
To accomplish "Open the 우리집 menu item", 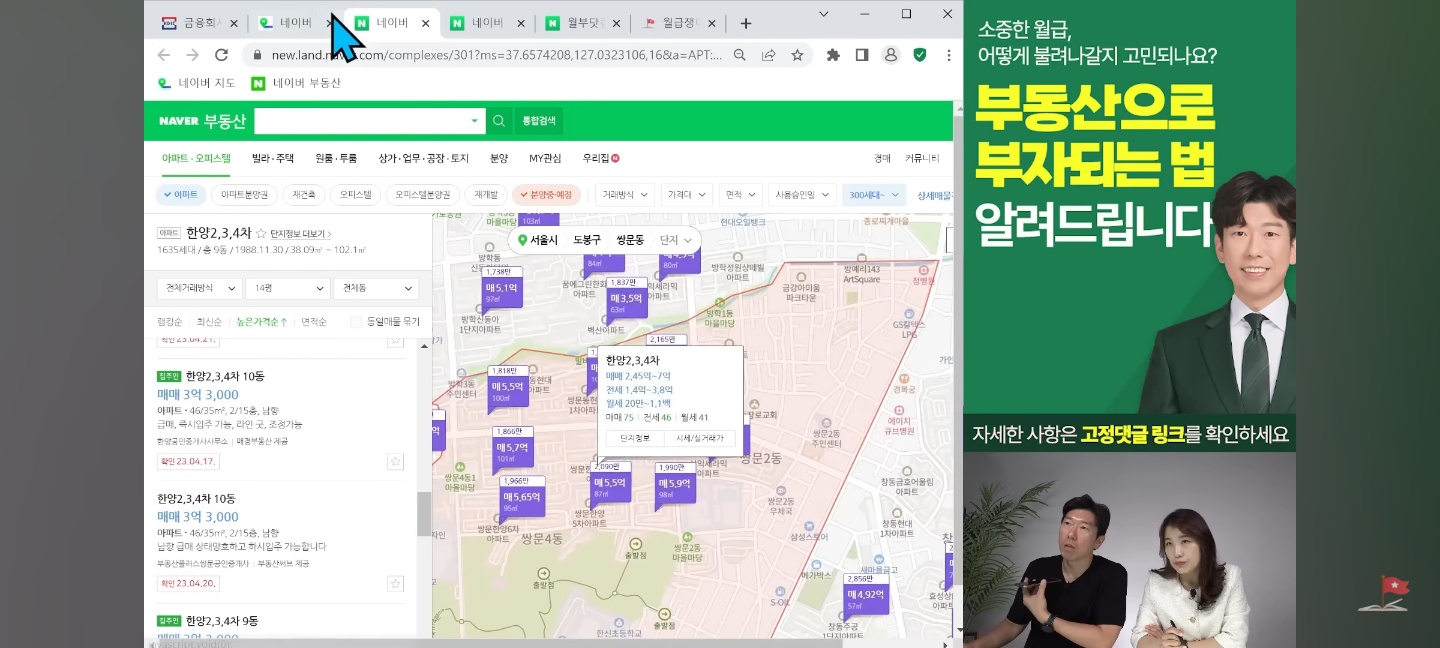I will tap(601, 158).
